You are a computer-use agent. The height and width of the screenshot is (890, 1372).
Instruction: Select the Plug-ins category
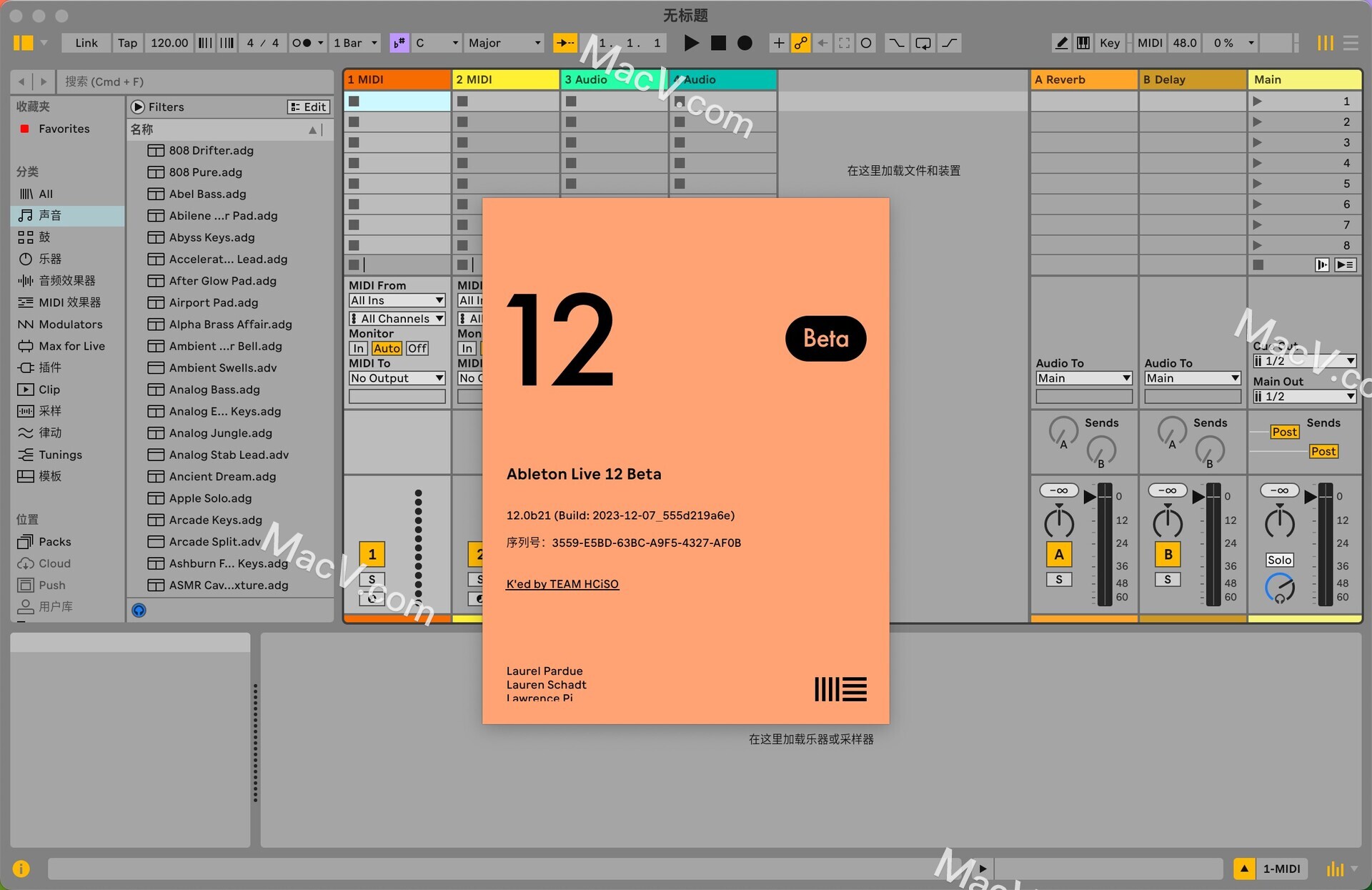pyautogui.click(x=68, y=367)
